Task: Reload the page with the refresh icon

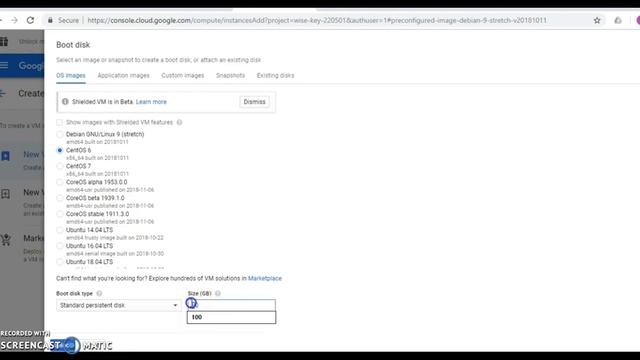Action: [x=30, y=20]
